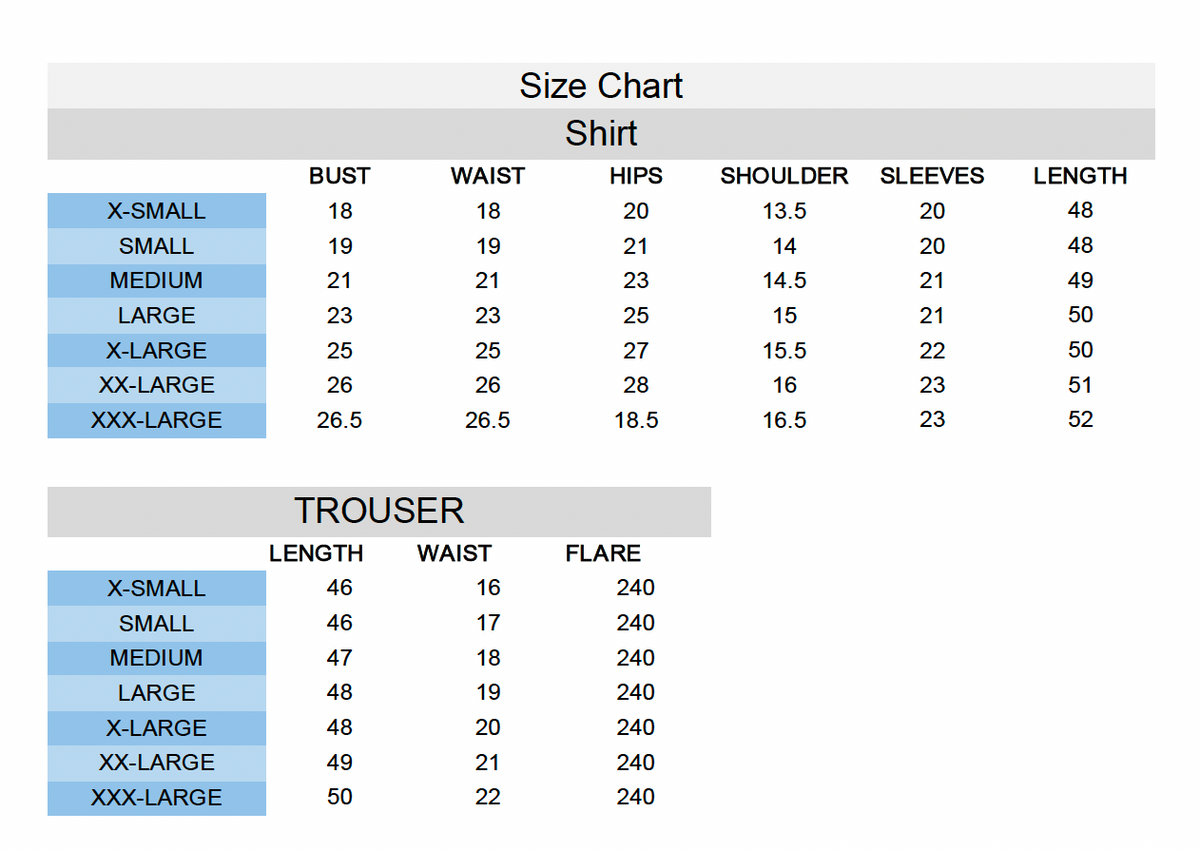Select the MEDIUM row label in Shirt table
The height and width of the screenshot is (851, 1200).
157,281
